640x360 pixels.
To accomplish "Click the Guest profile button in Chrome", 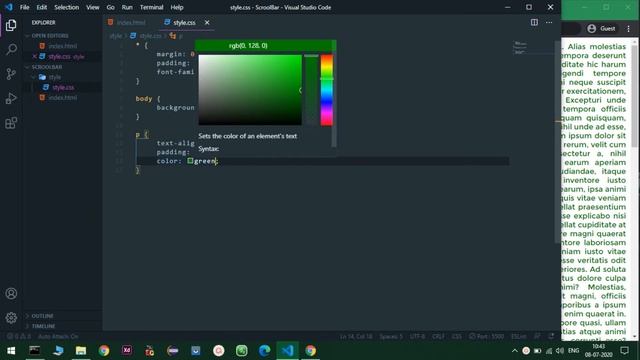I will (x=601, y=29).
